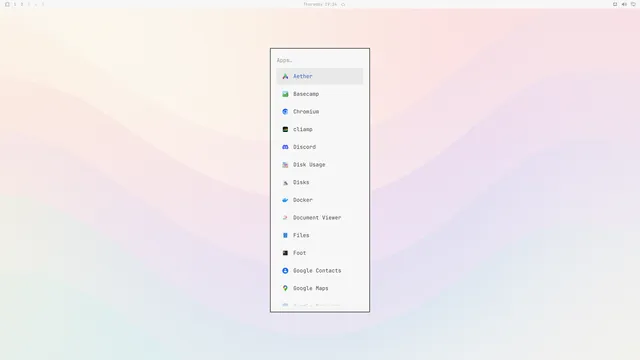This screenshot has height=360, width=640.
Task: Launch Aether from the app list
Action: 320,76
